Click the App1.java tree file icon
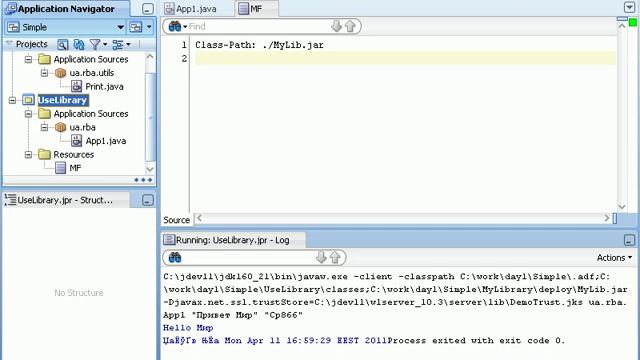 pyautogui.click(x=76, y=140)
